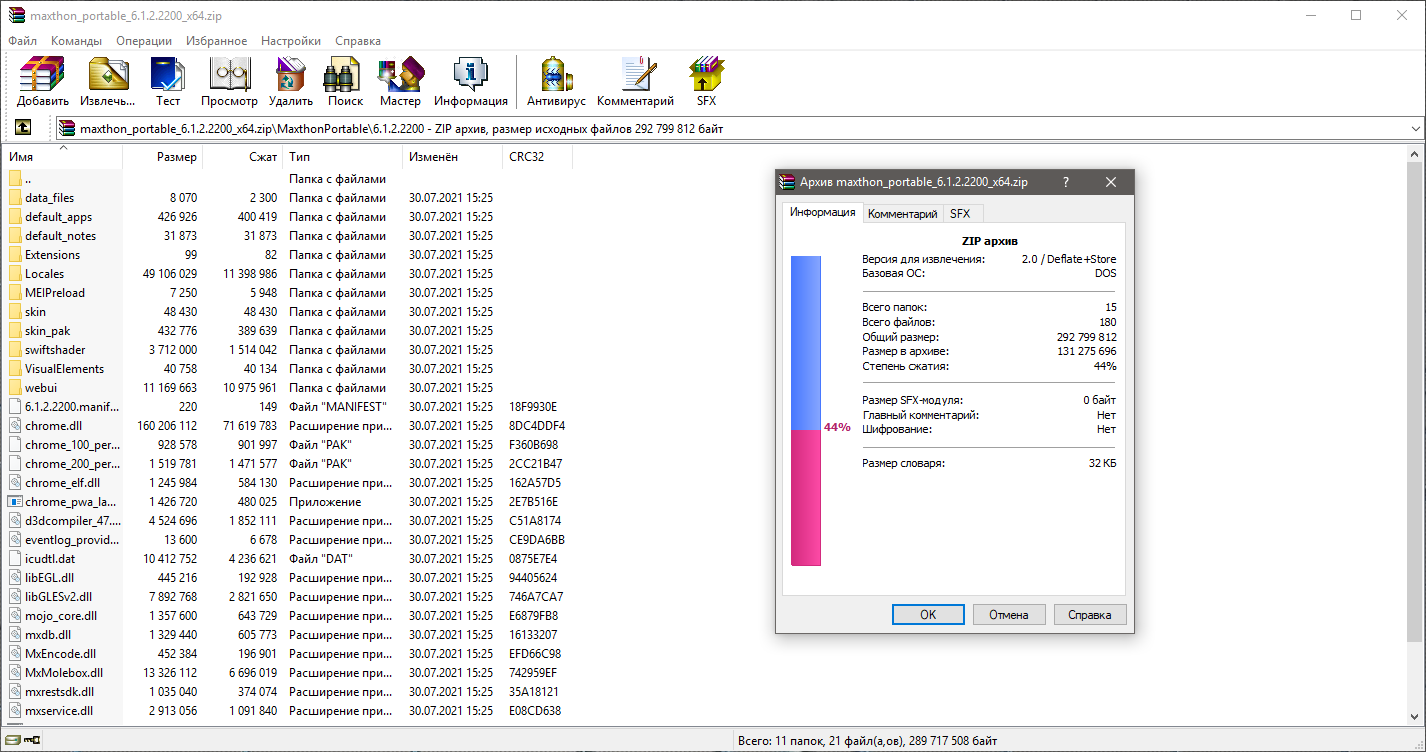Image resolution: width=1426 pixels, height=752 pixels.
Task: Click the chrome.dll file icon
Action: (x=15, y=426)
